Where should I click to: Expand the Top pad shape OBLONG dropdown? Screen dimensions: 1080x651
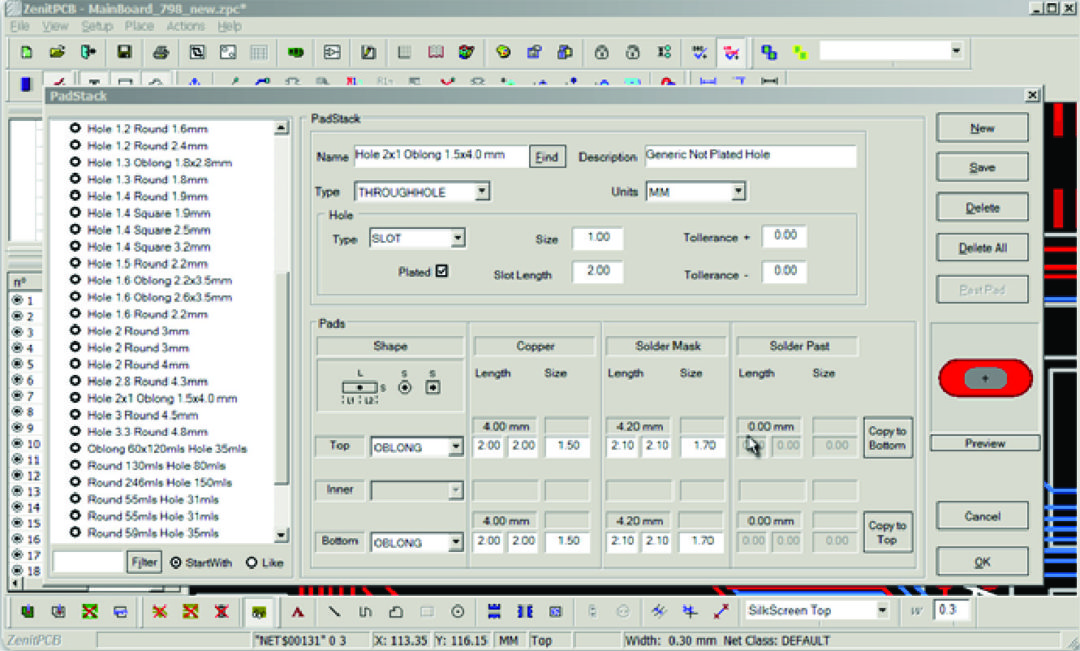455,447
